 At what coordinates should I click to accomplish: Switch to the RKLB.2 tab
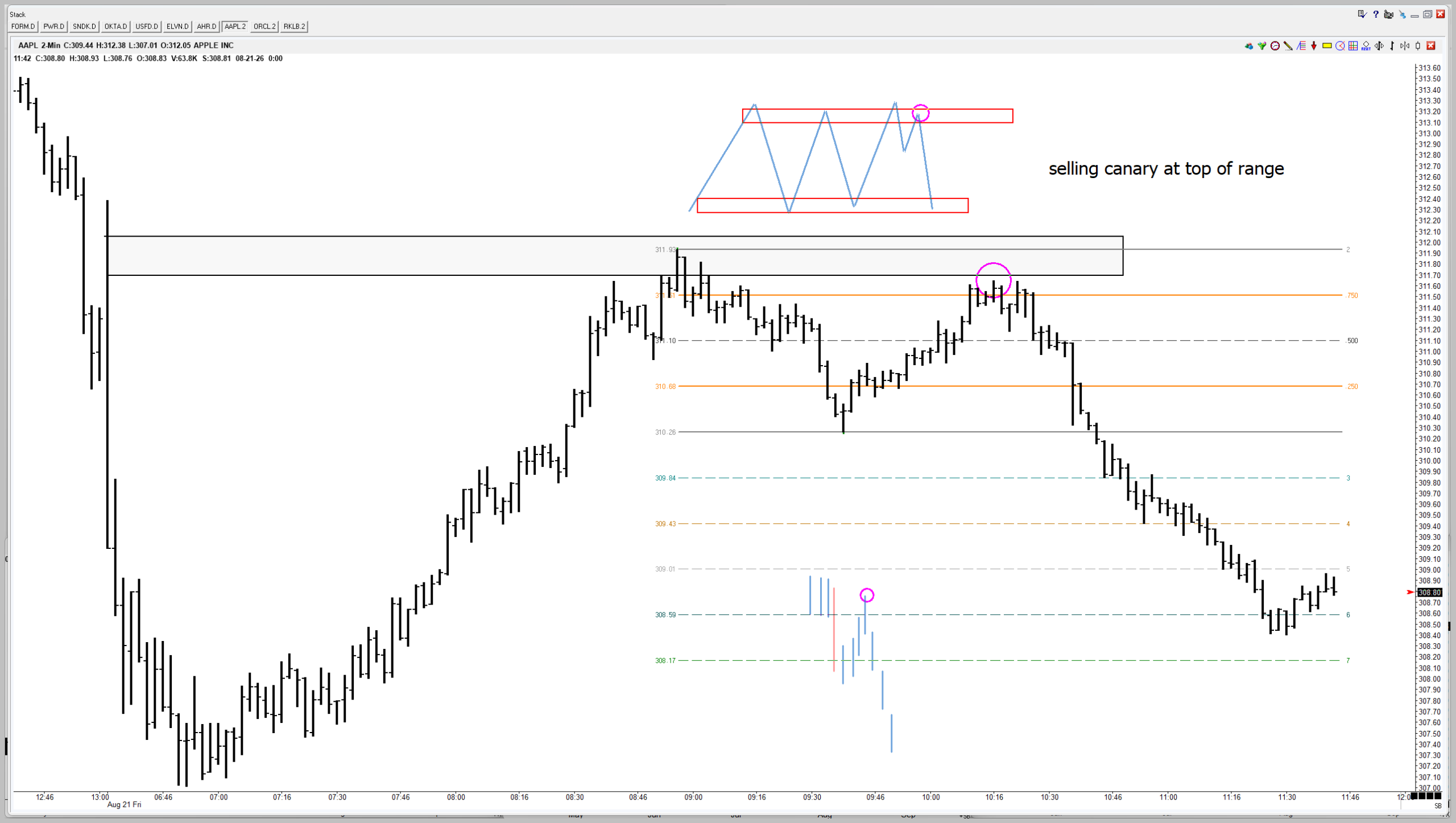pyautogui.click(x=294, y=27)
